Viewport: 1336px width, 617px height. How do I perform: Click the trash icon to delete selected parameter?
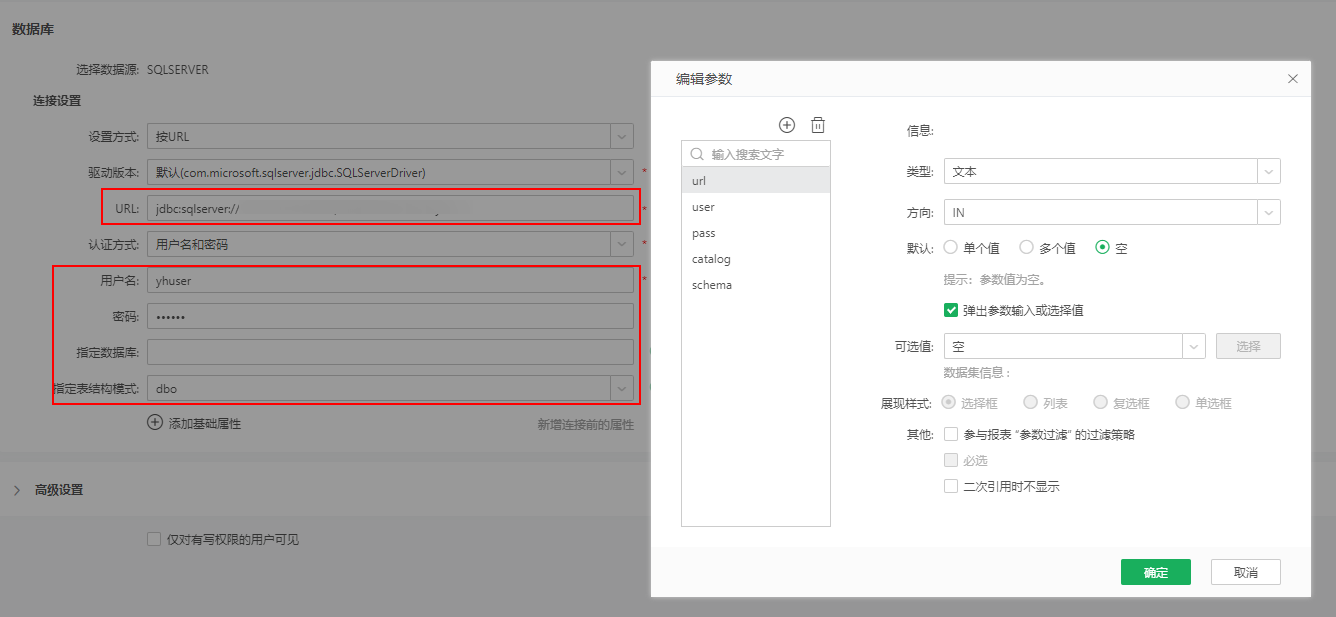pyautogui.click(x=818, y=124)
